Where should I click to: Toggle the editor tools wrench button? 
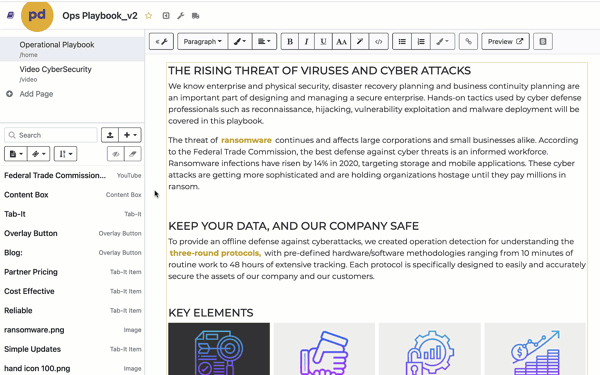tap(161, 41)
